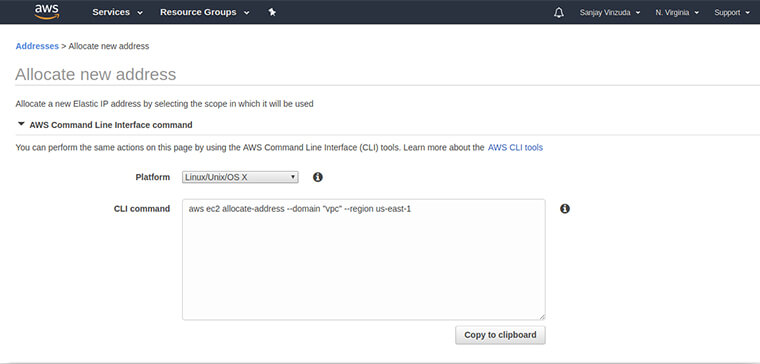
Task: Click the AWS logo
Action: [x=47, y=12]
